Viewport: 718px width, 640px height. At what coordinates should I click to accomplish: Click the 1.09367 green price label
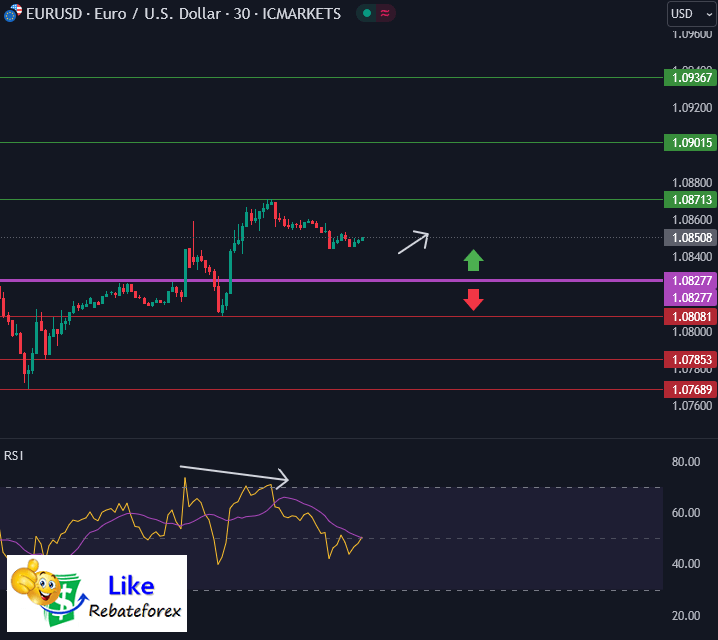(689, 77)
